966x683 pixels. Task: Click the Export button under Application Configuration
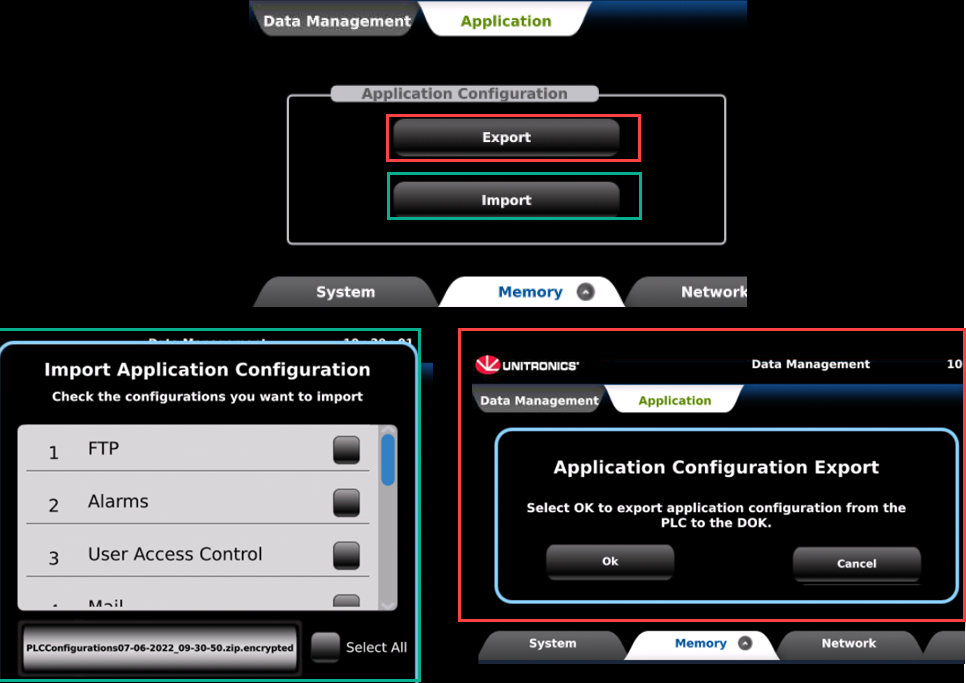pyautogui.click(x=506, y=137)
